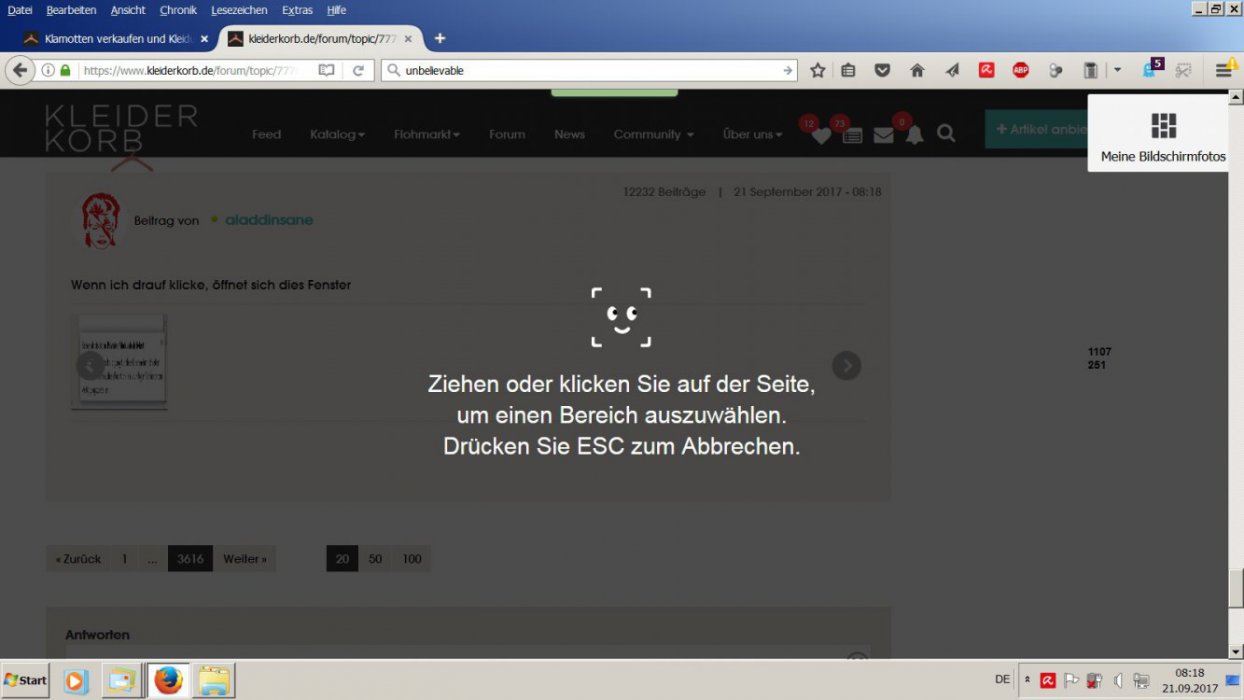Expand the Katalog dropdown menu

(x=337, y=134)
